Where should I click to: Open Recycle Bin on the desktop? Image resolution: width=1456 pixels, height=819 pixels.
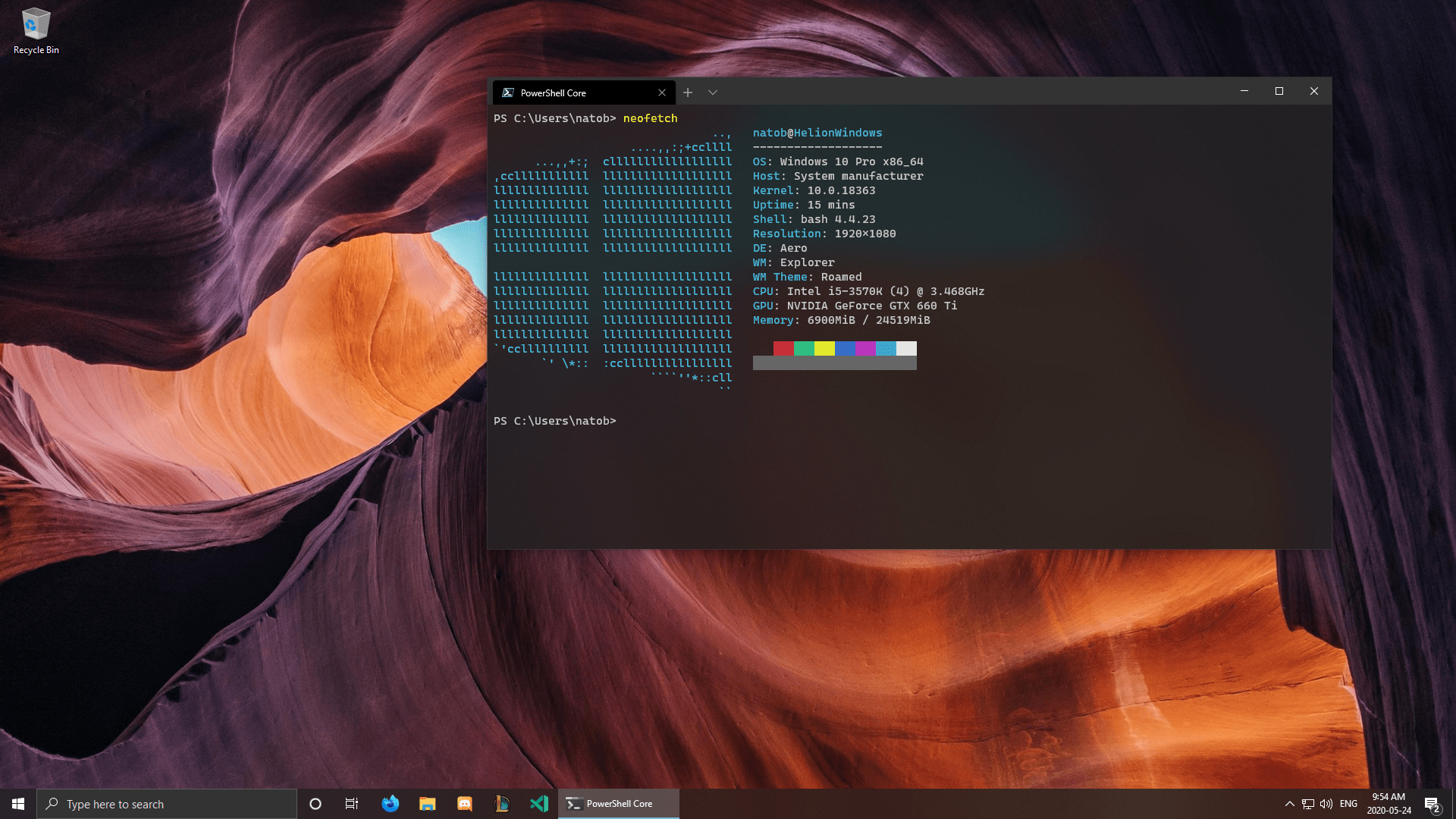(x=36, y=32)
